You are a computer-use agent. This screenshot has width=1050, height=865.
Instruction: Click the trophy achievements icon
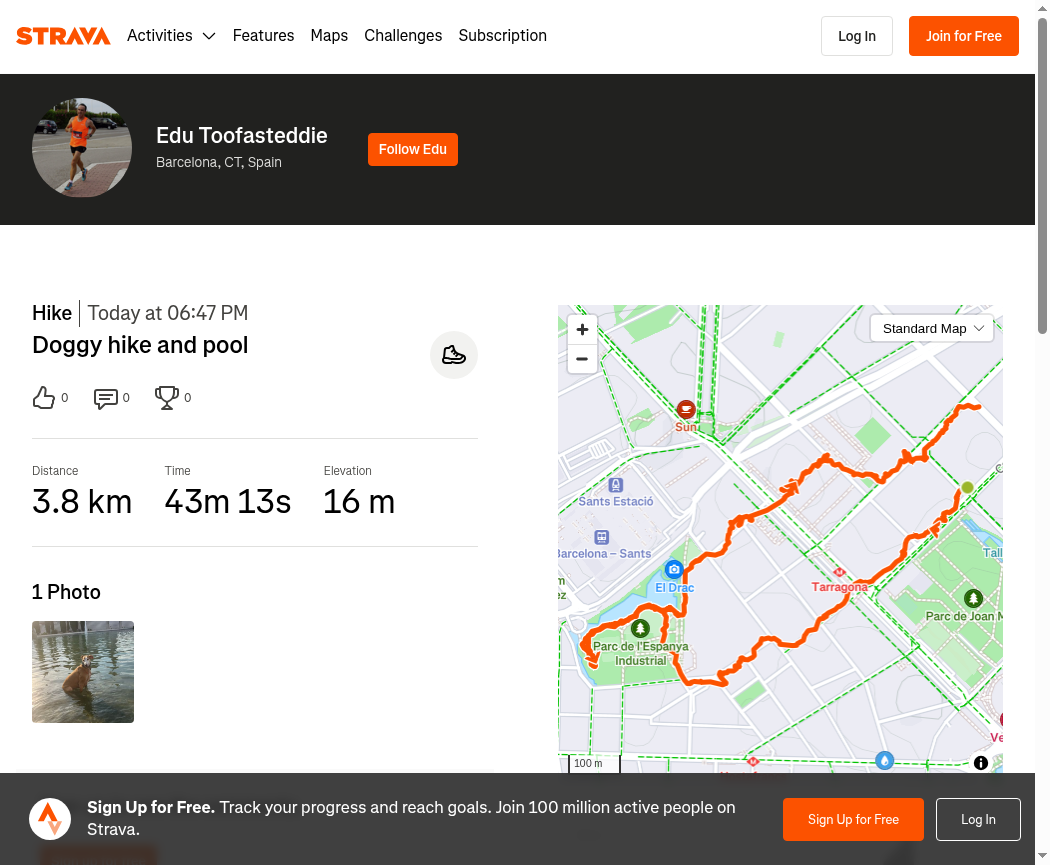coord(167,398)
